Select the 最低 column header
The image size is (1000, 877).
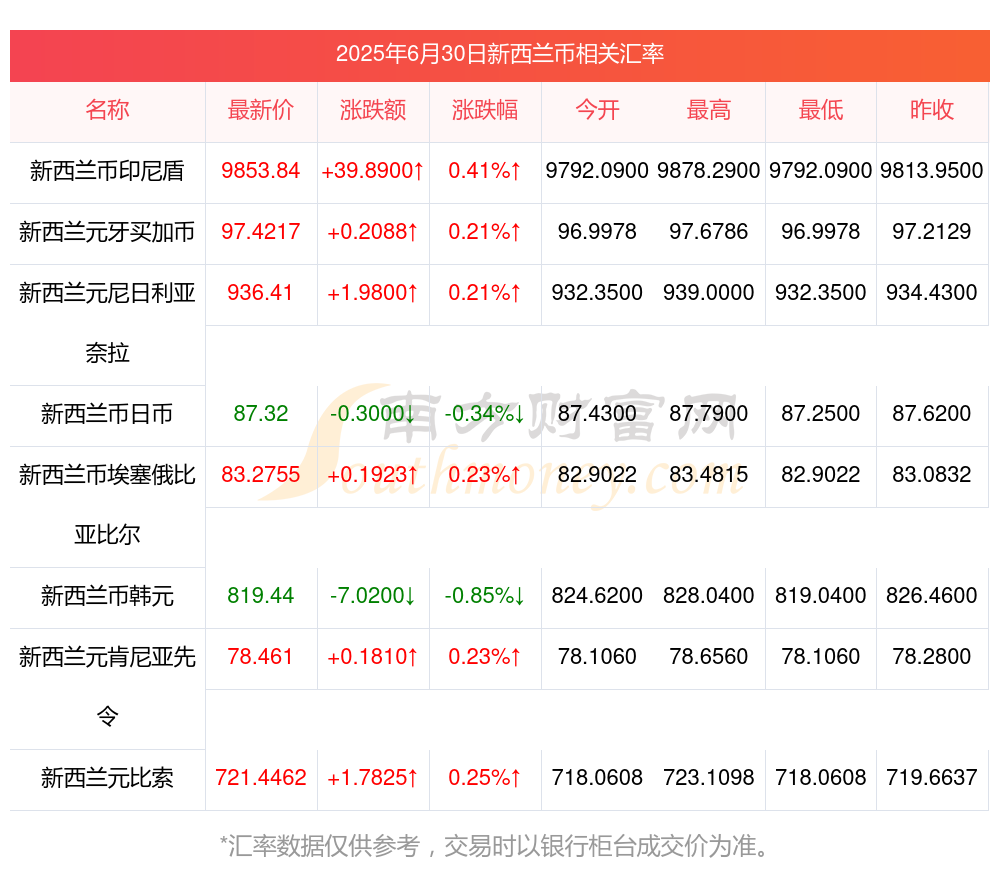(x=821, y=110)
